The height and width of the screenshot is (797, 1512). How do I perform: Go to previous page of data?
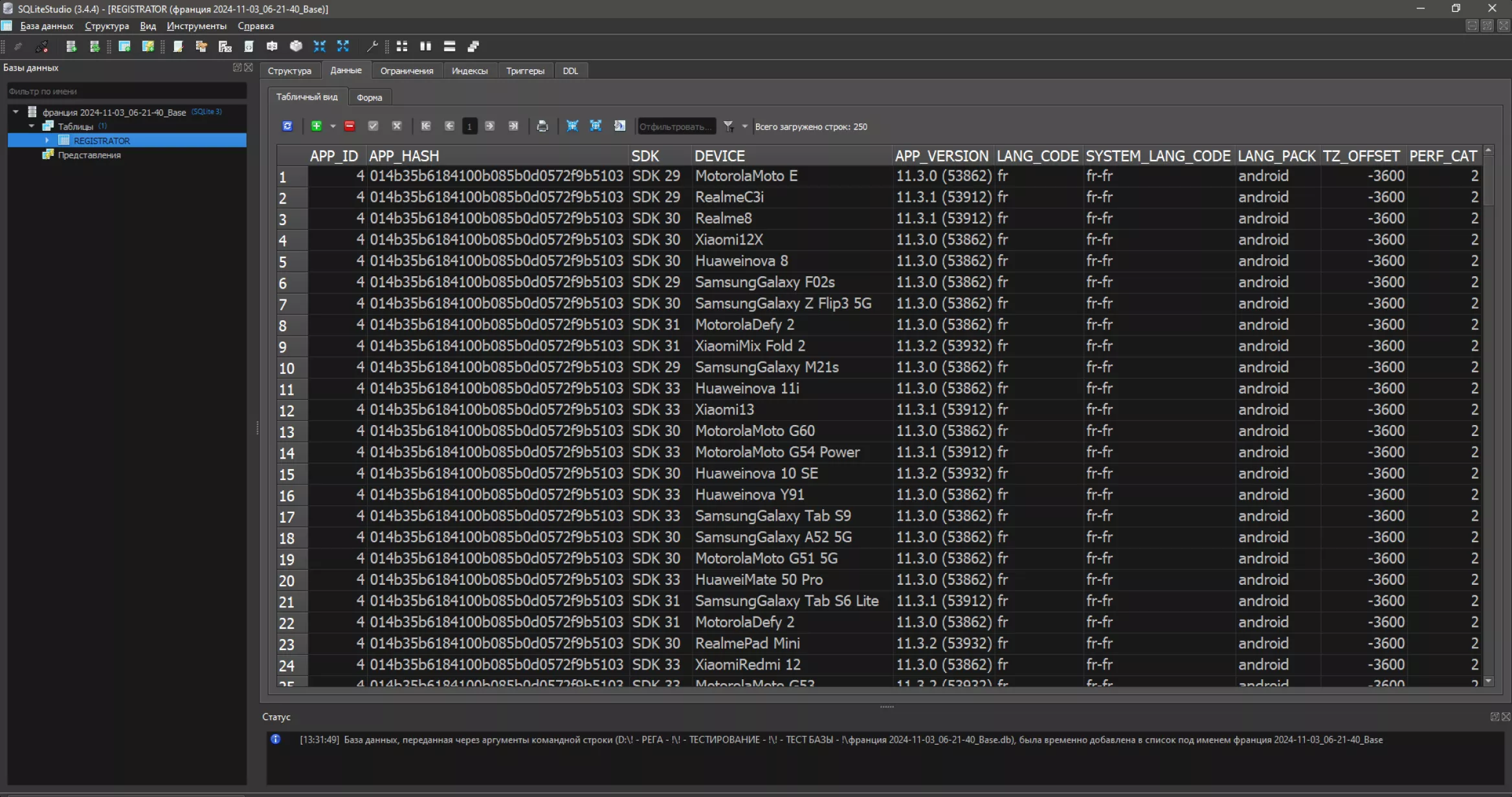[449, 126]
